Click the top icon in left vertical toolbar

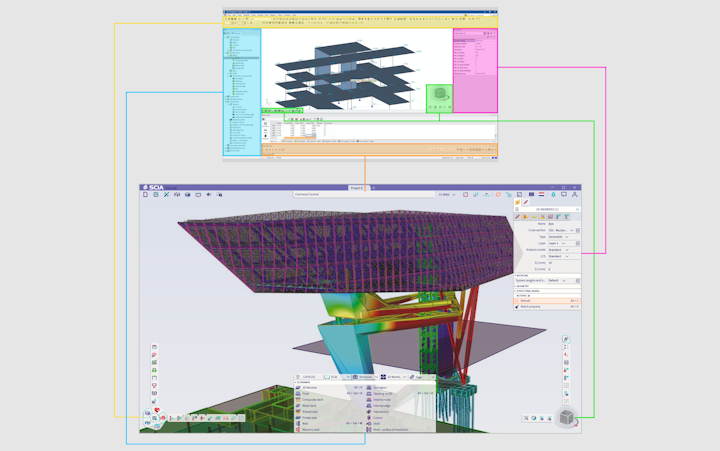[x=154, y=347]
